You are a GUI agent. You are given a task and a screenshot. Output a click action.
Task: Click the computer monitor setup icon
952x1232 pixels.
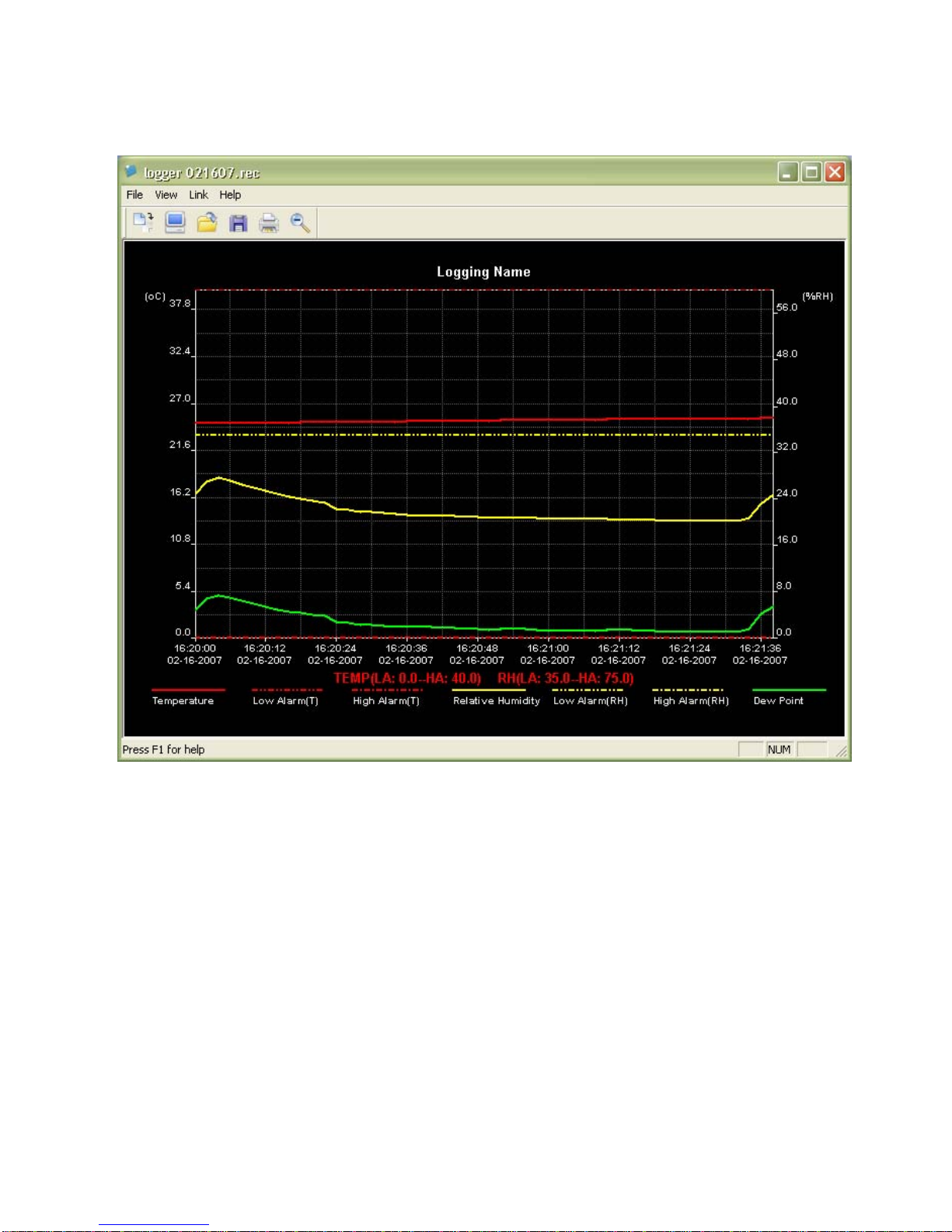[175, 222]
